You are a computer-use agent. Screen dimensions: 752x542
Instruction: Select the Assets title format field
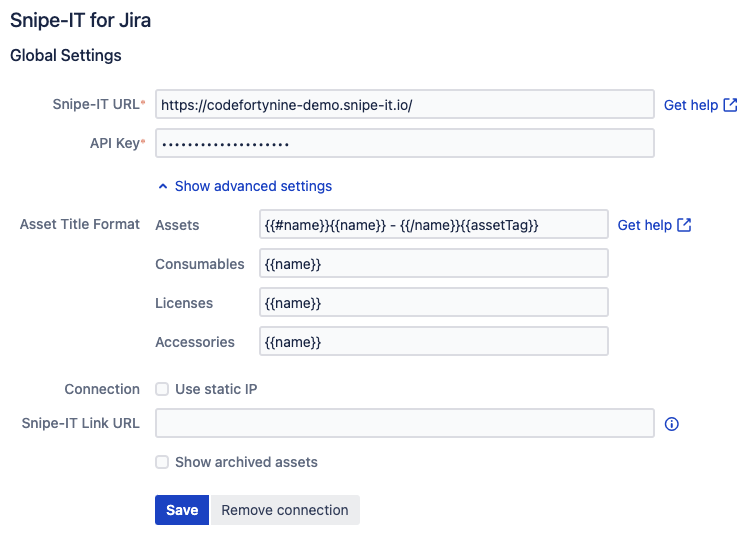[x=432, y=225]
